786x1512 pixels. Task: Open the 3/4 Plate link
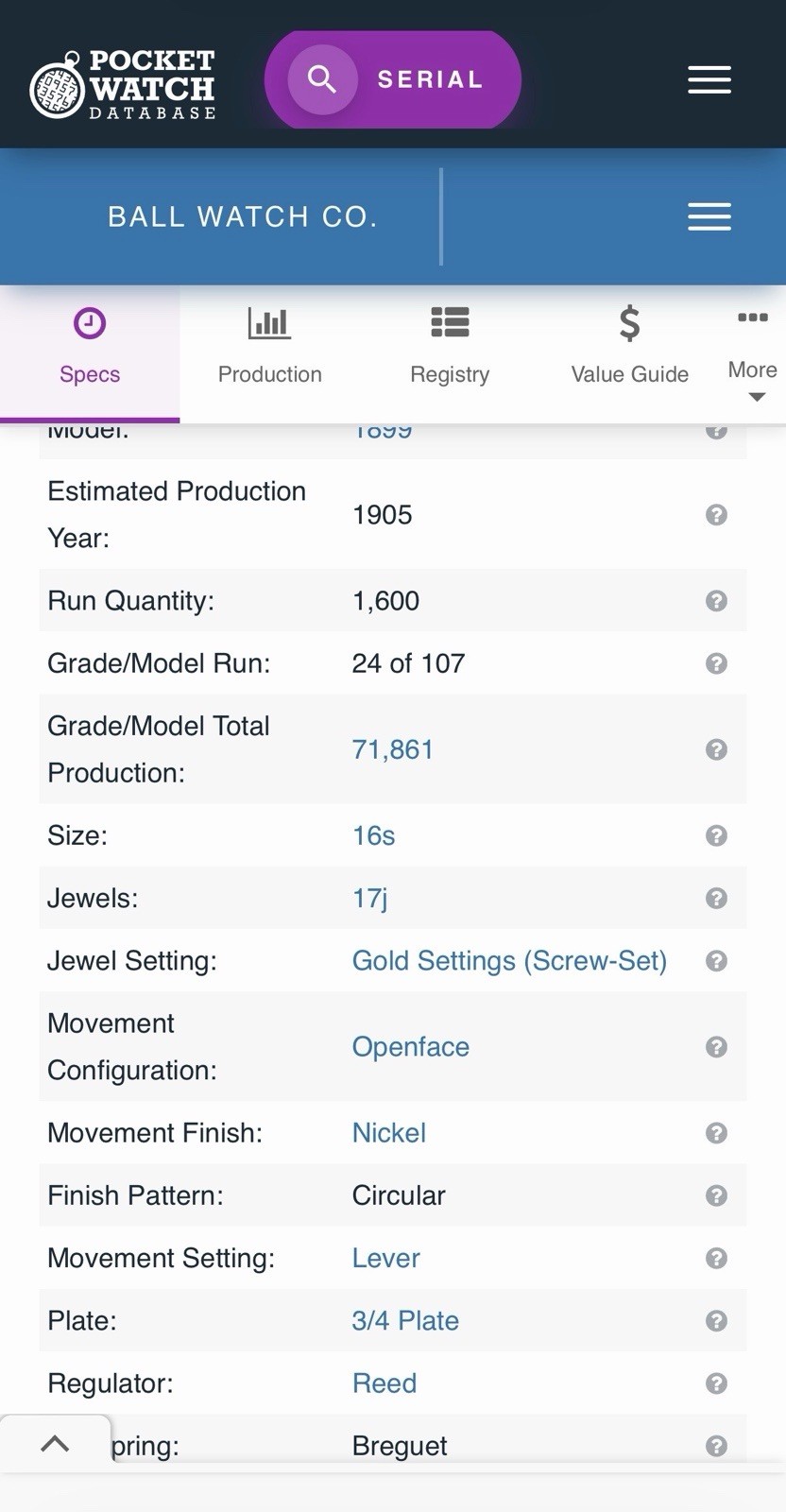(405, 1321)
